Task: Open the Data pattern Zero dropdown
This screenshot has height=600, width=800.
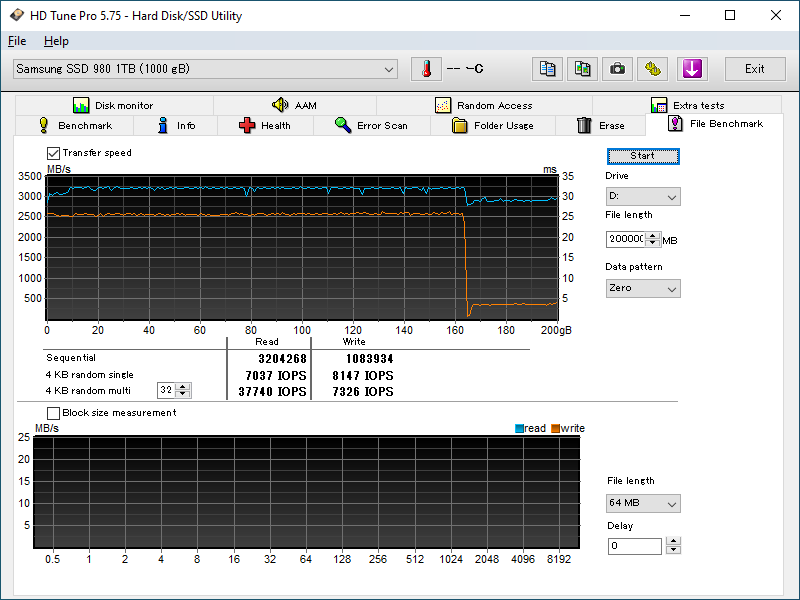Action: [x=643, y=288]
